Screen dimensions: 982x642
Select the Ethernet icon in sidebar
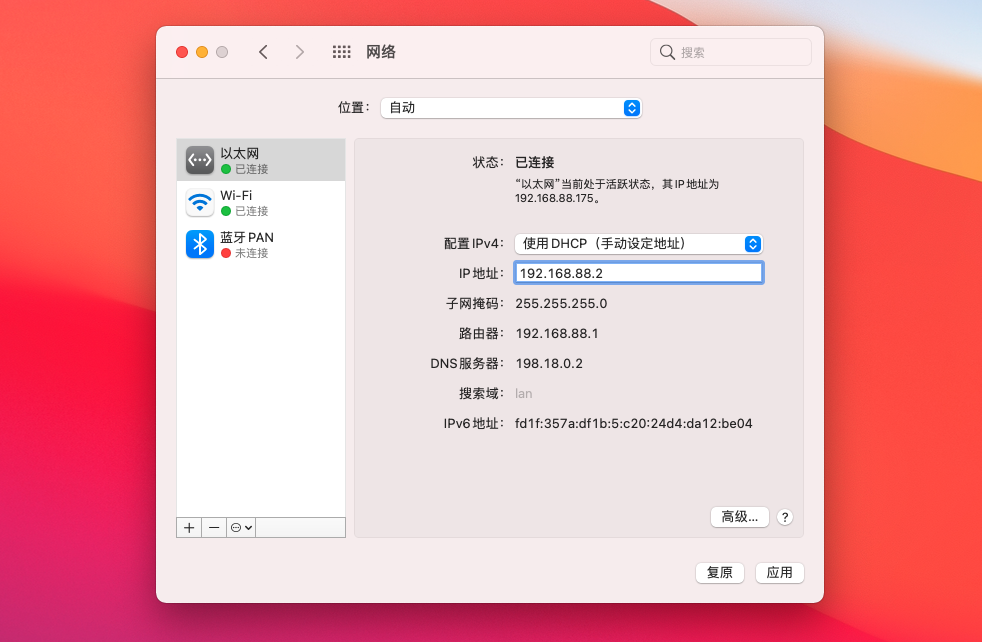pos(200,160)
